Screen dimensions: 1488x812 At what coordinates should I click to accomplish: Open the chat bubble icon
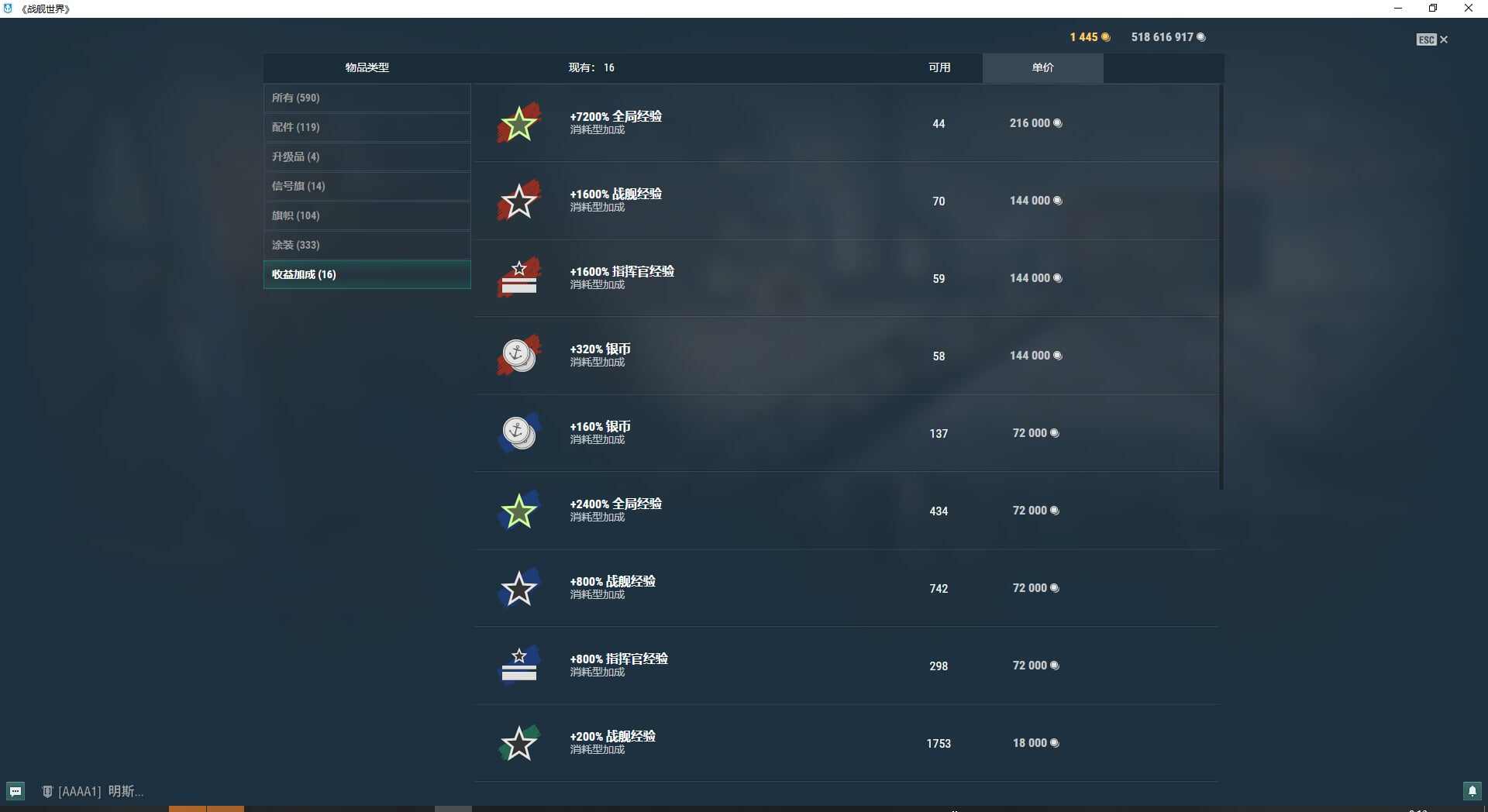pos(15,791)
